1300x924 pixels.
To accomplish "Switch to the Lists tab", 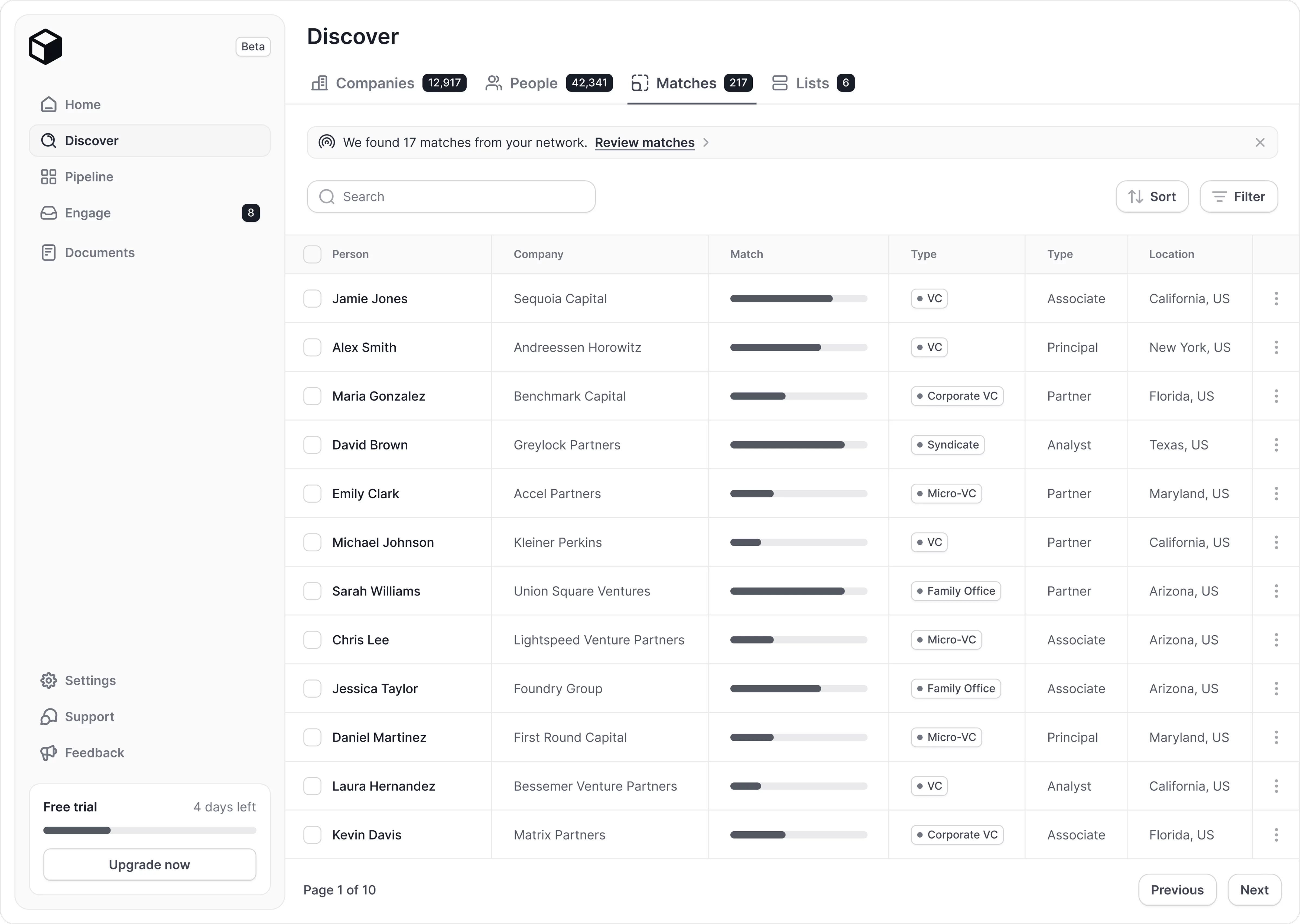I will click(812, 83).
